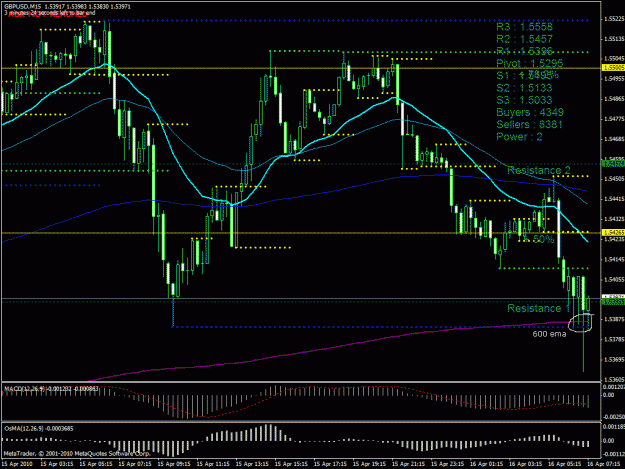
Task: Click the 1.54325 price axis label
Action: [614, 219]
